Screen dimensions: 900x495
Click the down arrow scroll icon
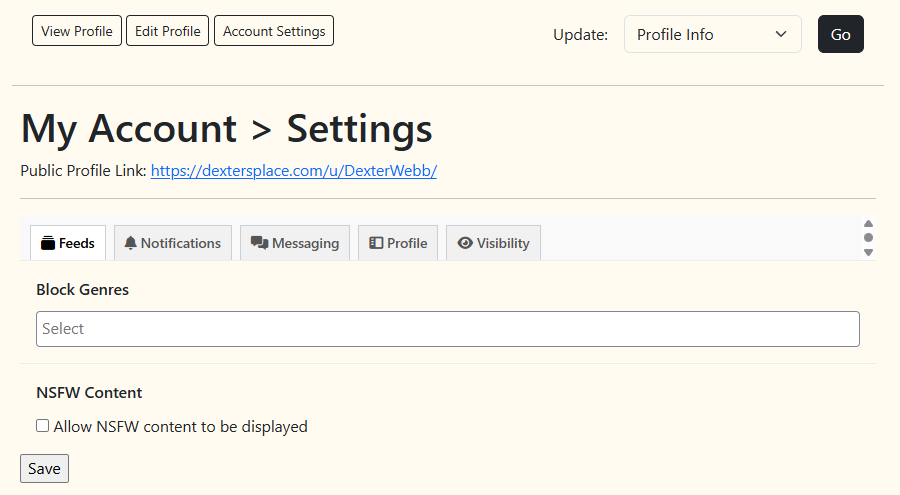coord(868,253)
